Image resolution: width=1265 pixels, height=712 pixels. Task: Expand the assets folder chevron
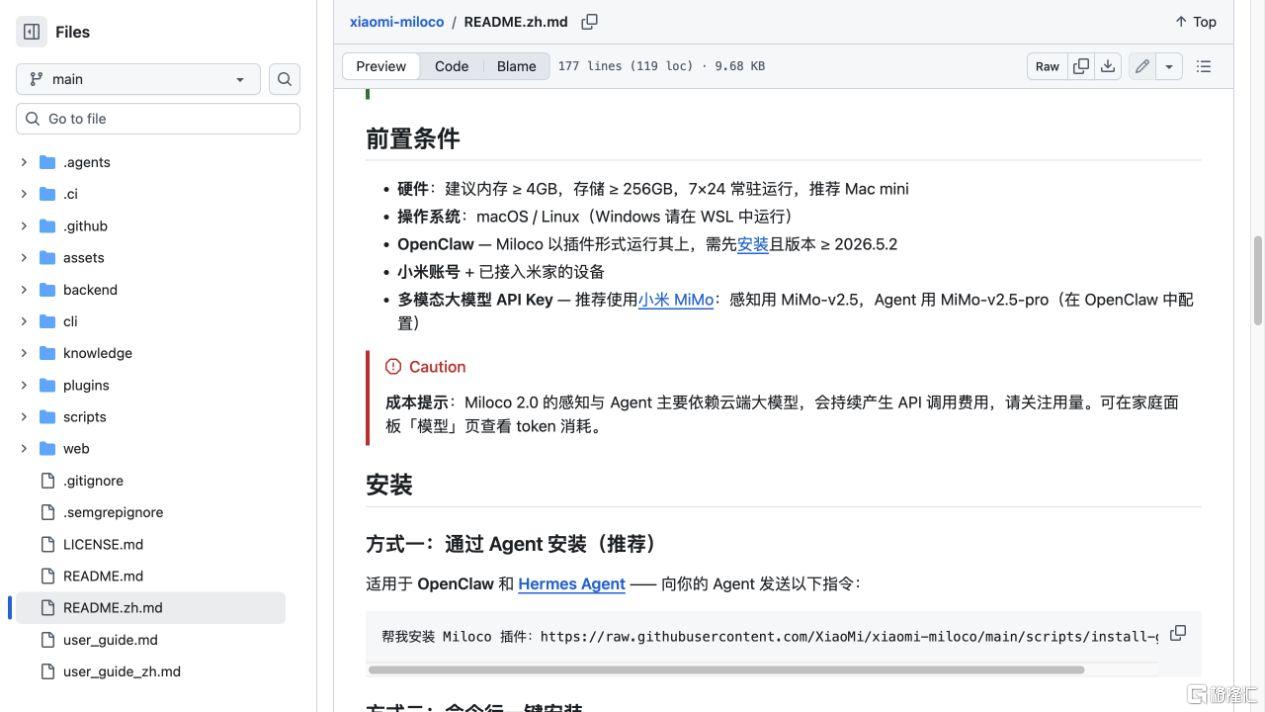[x=24, y=258]
